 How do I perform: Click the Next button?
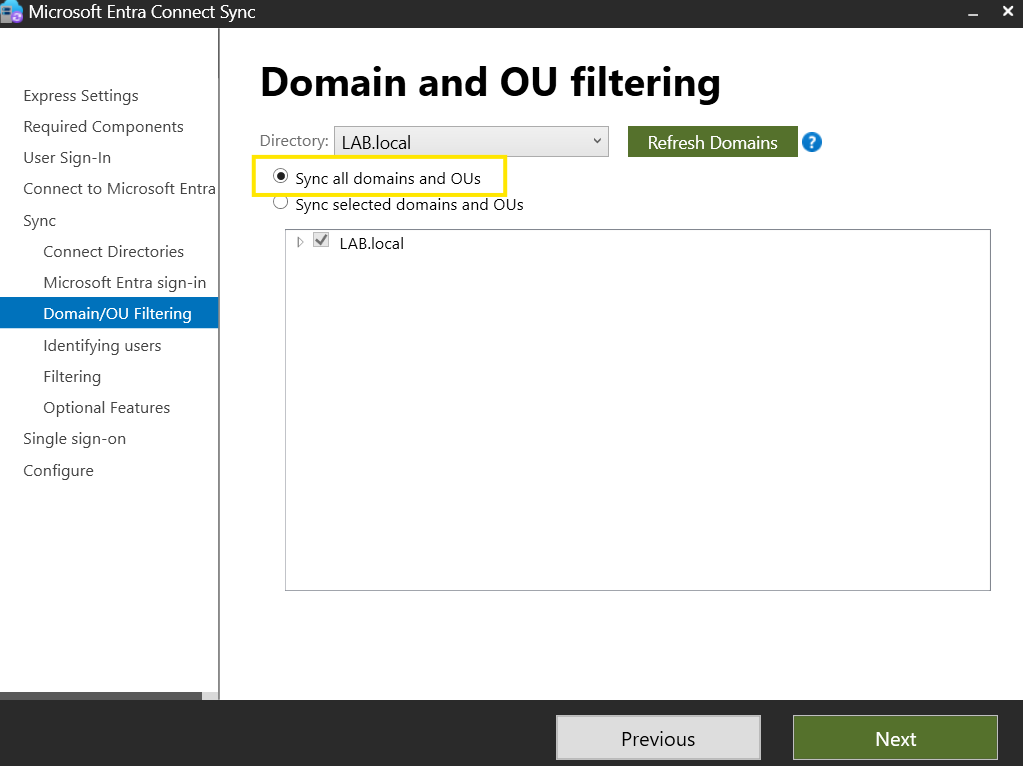click(895, 738)
